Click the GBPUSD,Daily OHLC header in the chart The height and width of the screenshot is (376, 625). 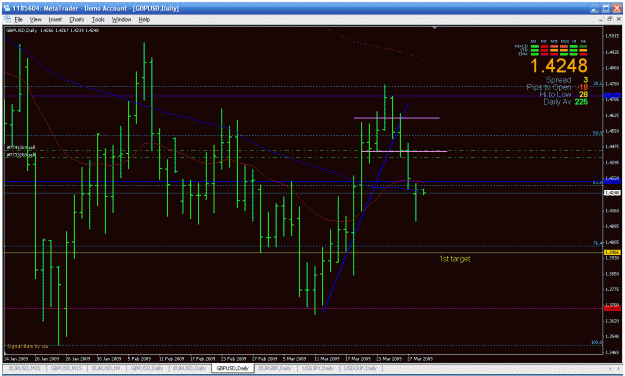click(52, 30)
